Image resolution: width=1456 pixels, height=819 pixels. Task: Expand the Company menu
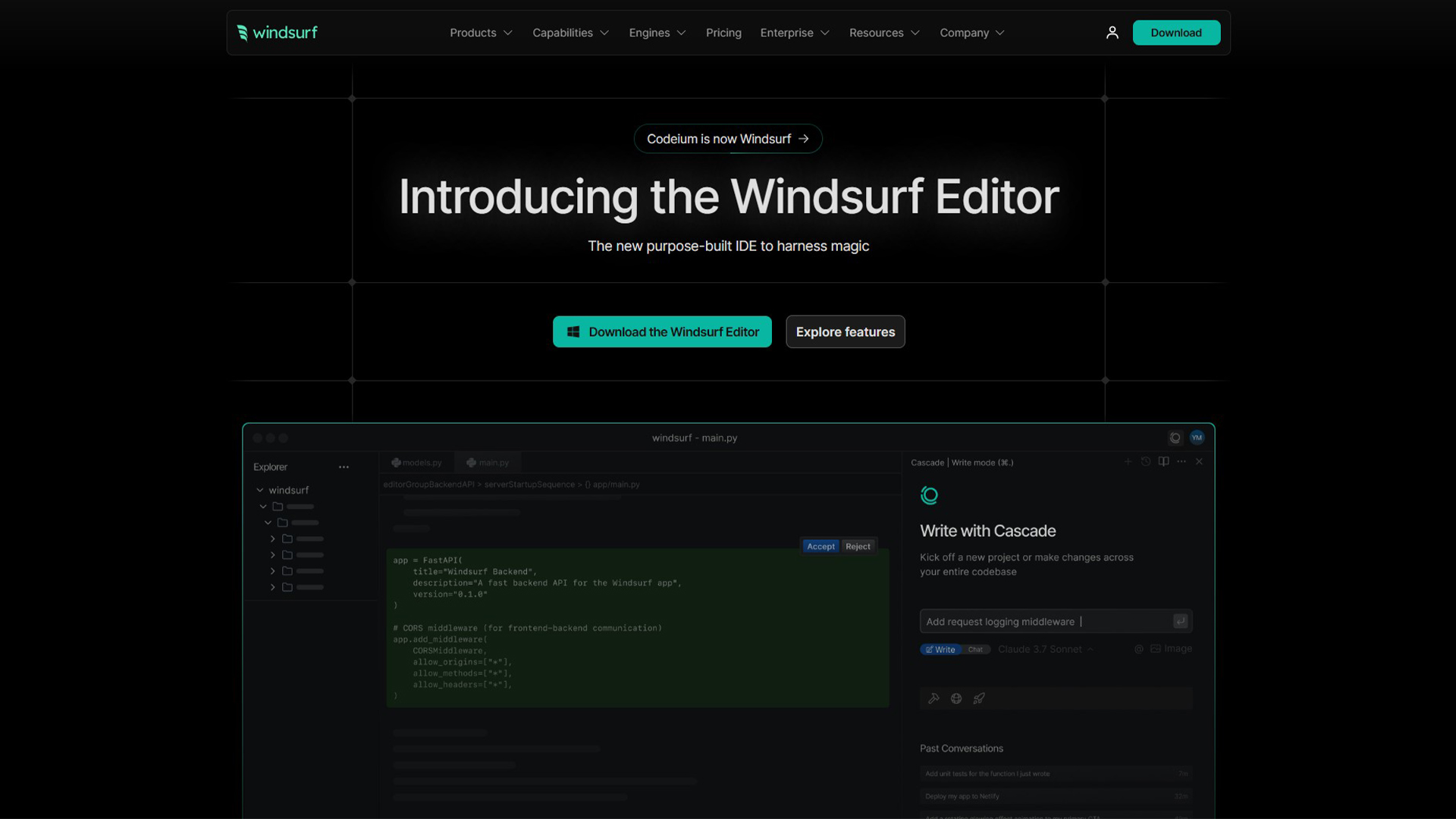pos(972,33)
